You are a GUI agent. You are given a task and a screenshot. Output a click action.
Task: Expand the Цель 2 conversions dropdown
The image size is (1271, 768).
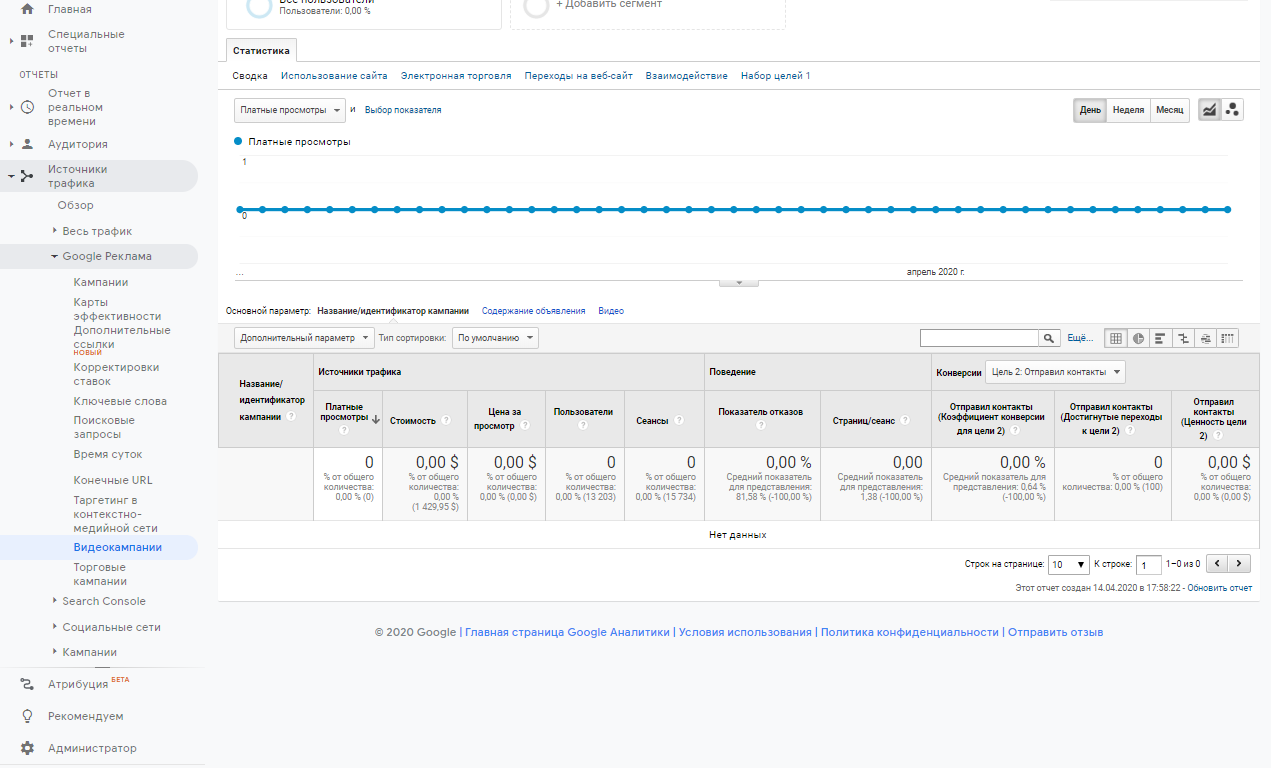(x=1055, y=372)
